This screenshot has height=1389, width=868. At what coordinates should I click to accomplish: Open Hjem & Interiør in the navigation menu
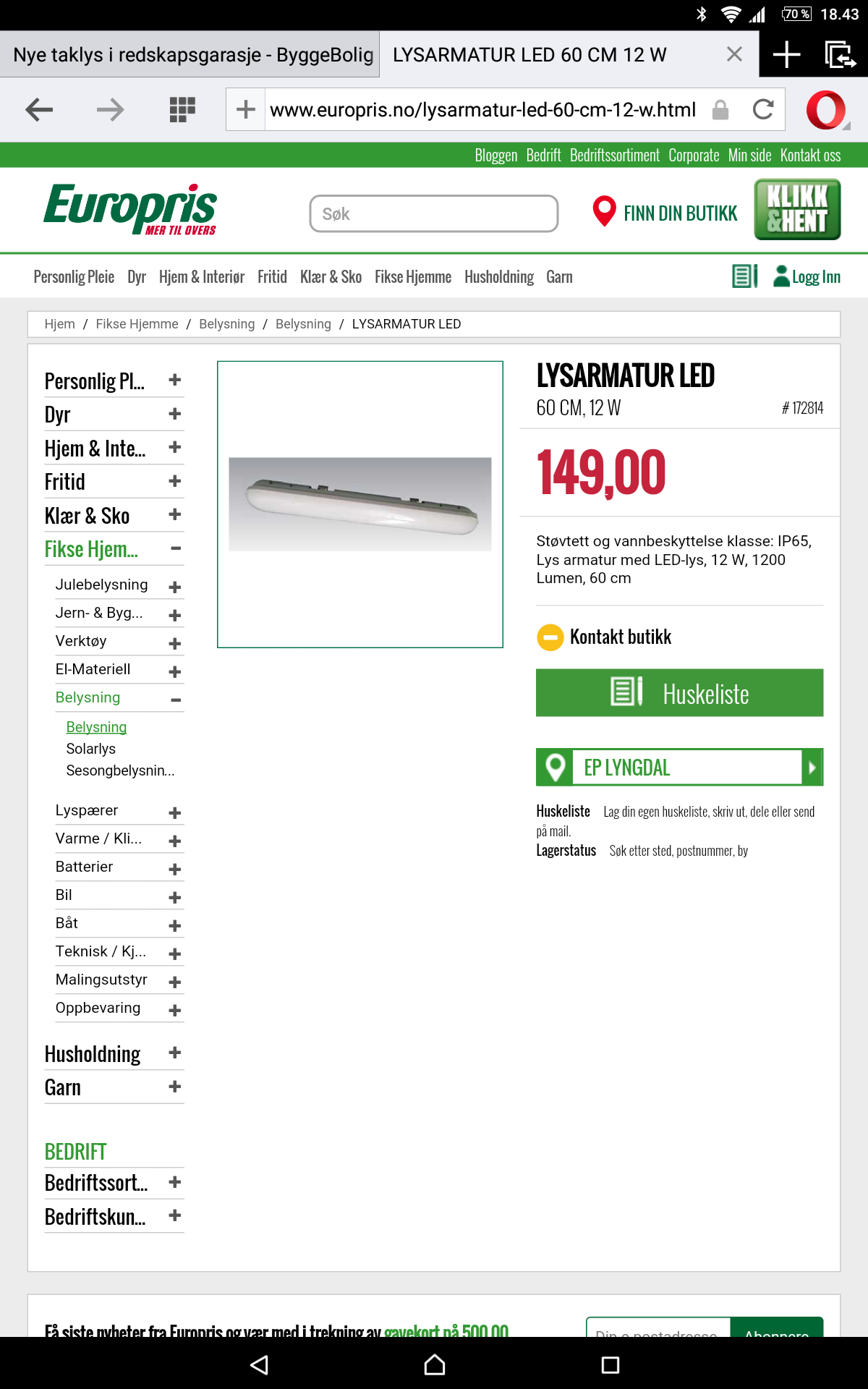201,277
